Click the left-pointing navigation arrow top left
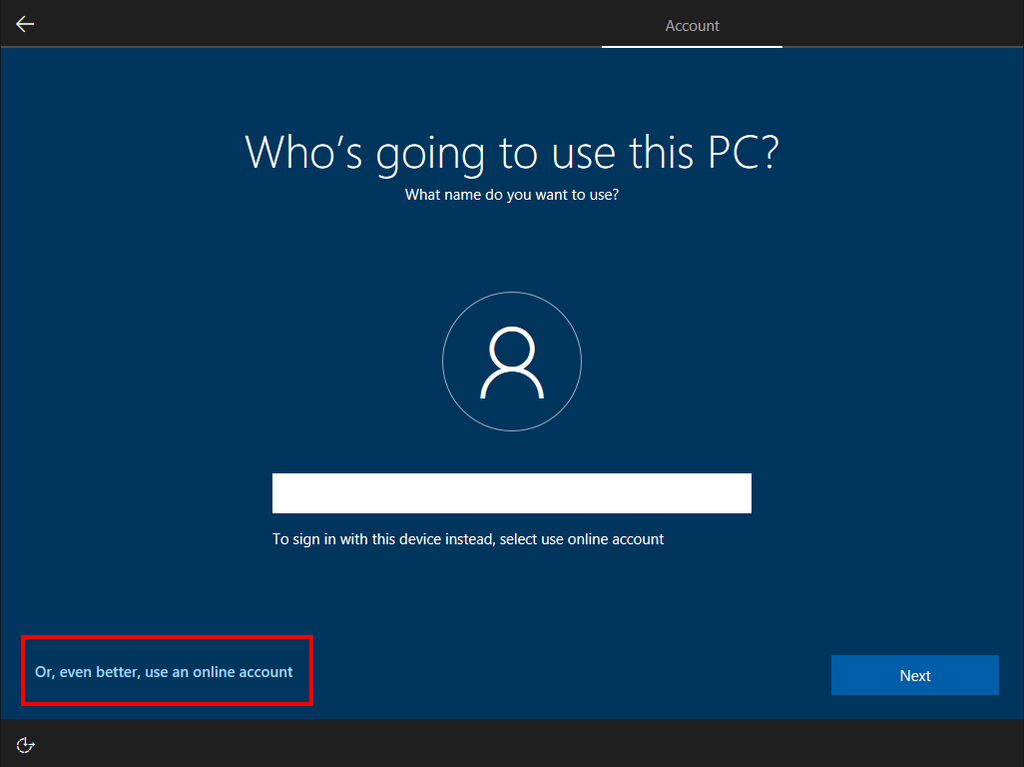The width and height of the screenshot is (1024, 767). click(x=24, y=23)
